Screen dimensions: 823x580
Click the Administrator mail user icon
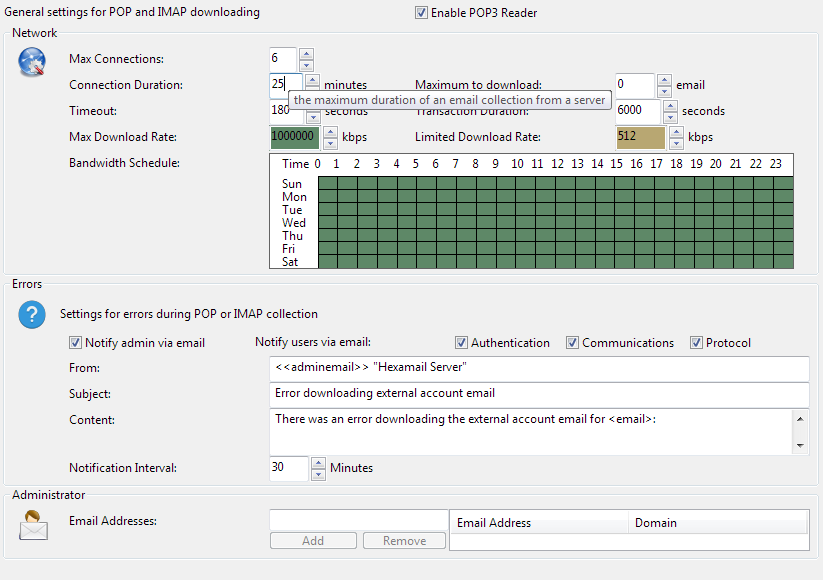pyautogui.click(x=33, y=523)
